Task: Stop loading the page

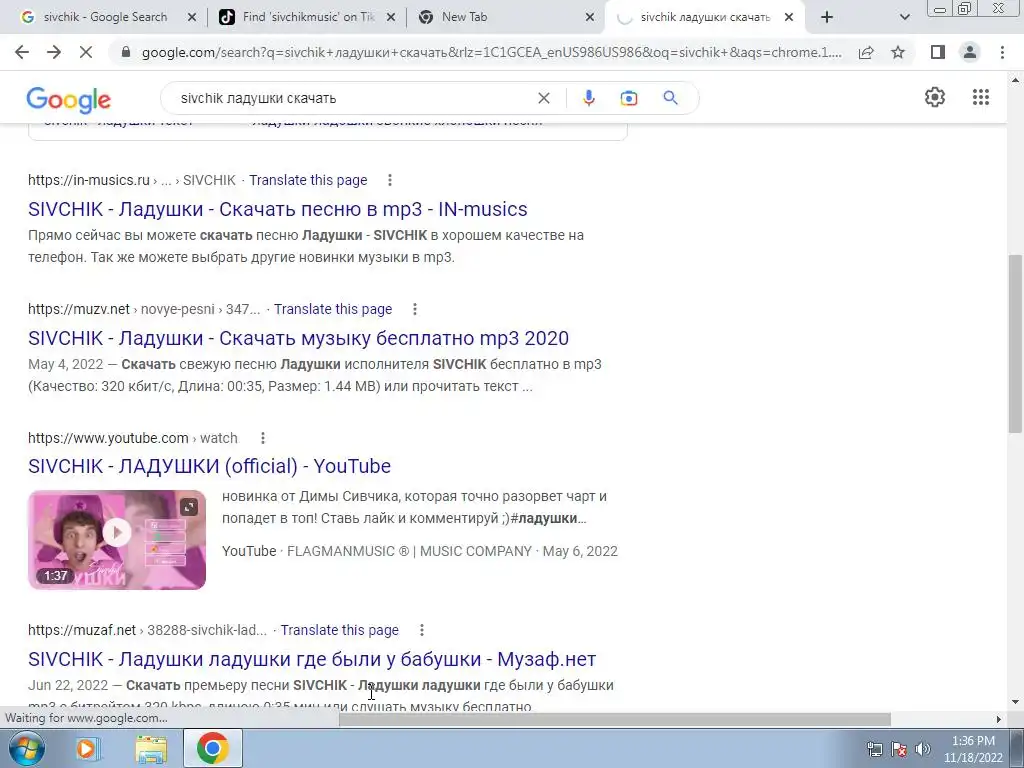Action: point(86,52)
